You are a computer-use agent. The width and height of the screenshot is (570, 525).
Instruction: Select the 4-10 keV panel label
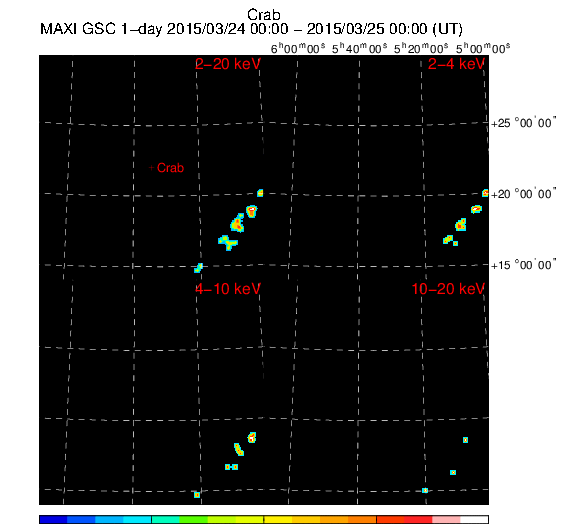[x=228, y=289]
